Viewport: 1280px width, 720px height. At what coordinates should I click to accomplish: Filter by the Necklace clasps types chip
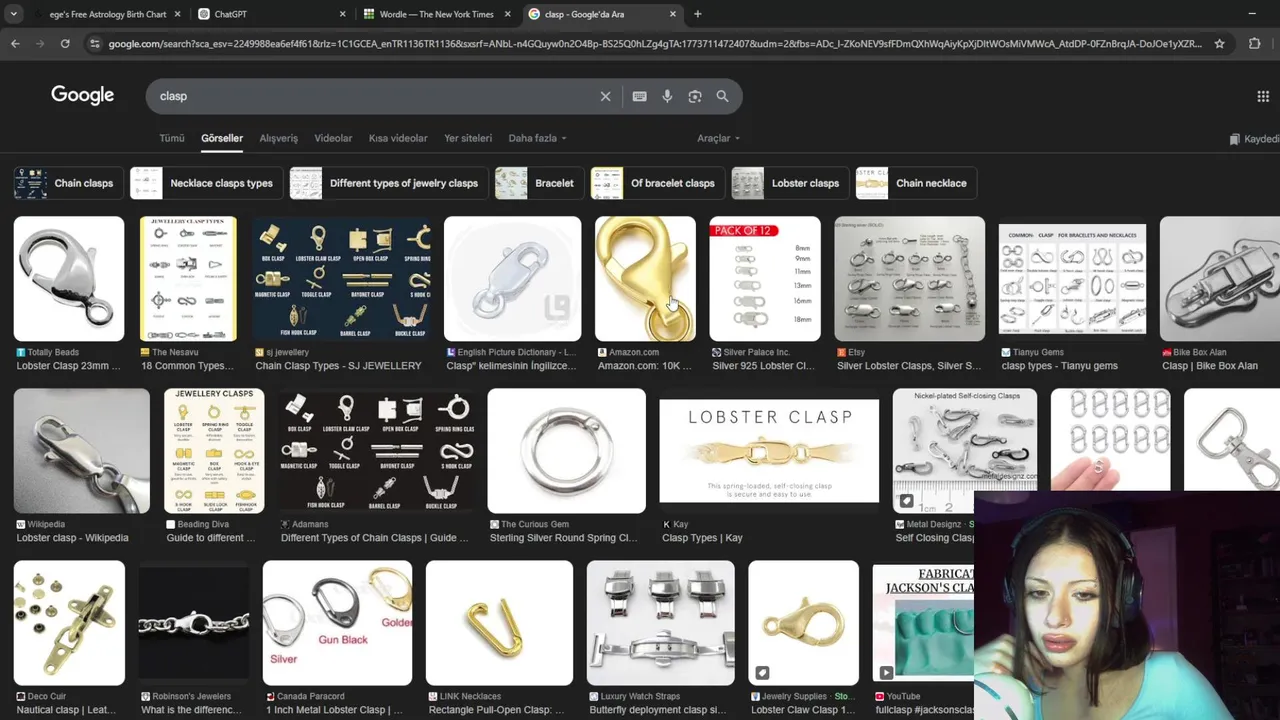coord(206,183)
